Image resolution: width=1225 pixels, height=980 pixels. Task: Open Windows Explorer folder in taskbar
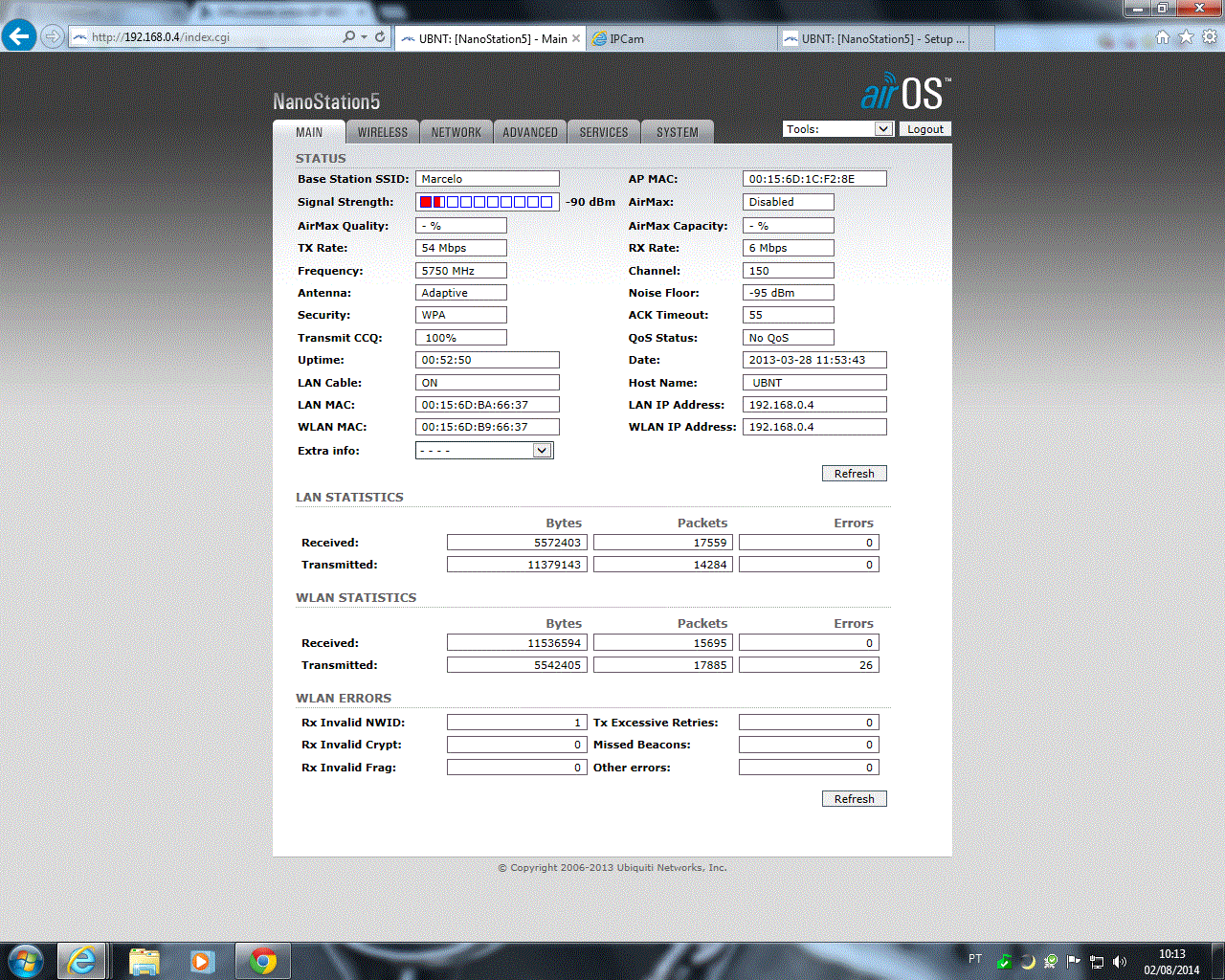144,960
